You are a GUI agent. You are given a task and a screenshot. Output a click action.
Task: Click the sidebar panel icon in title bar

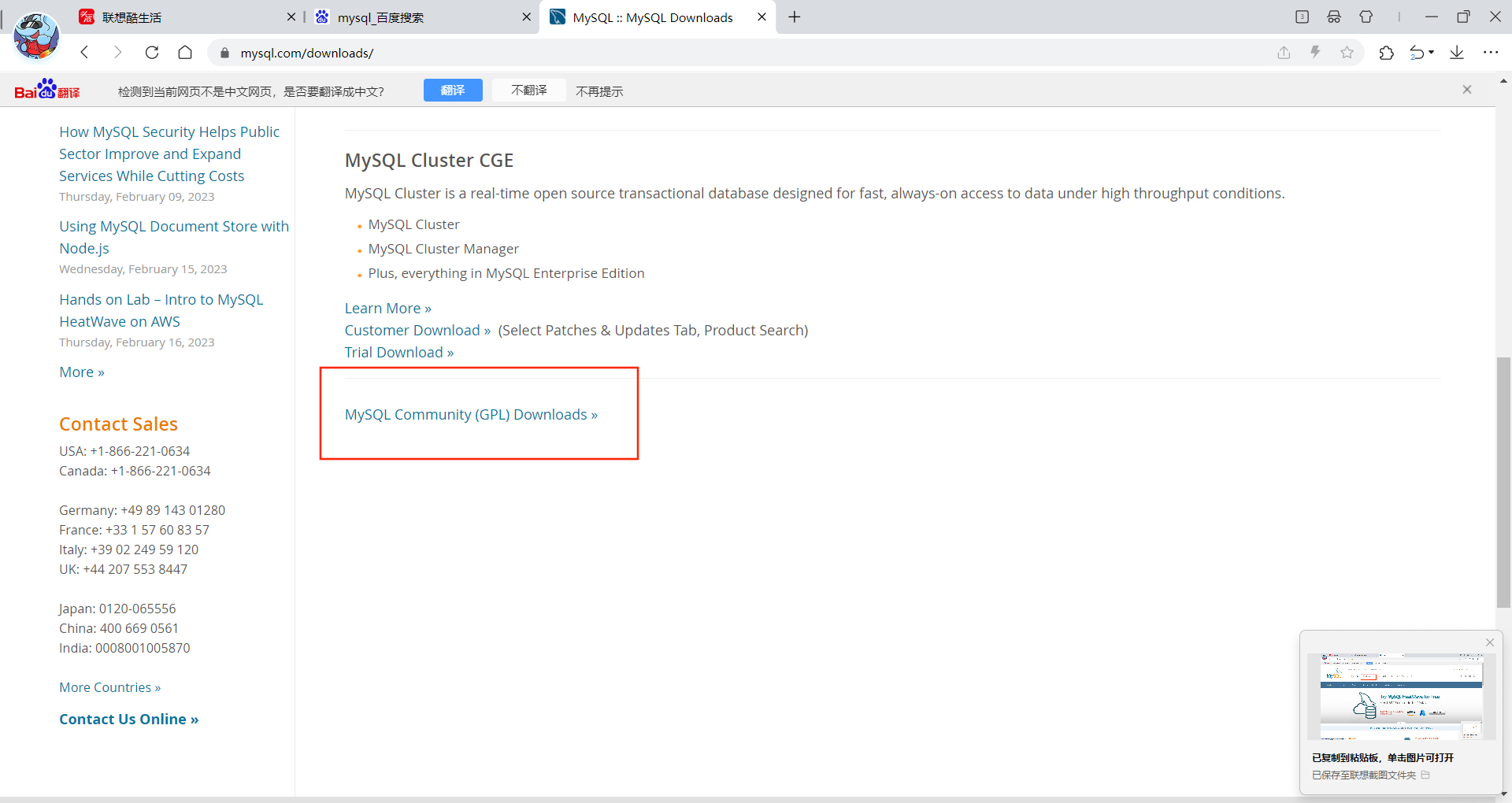[1302, 17]
